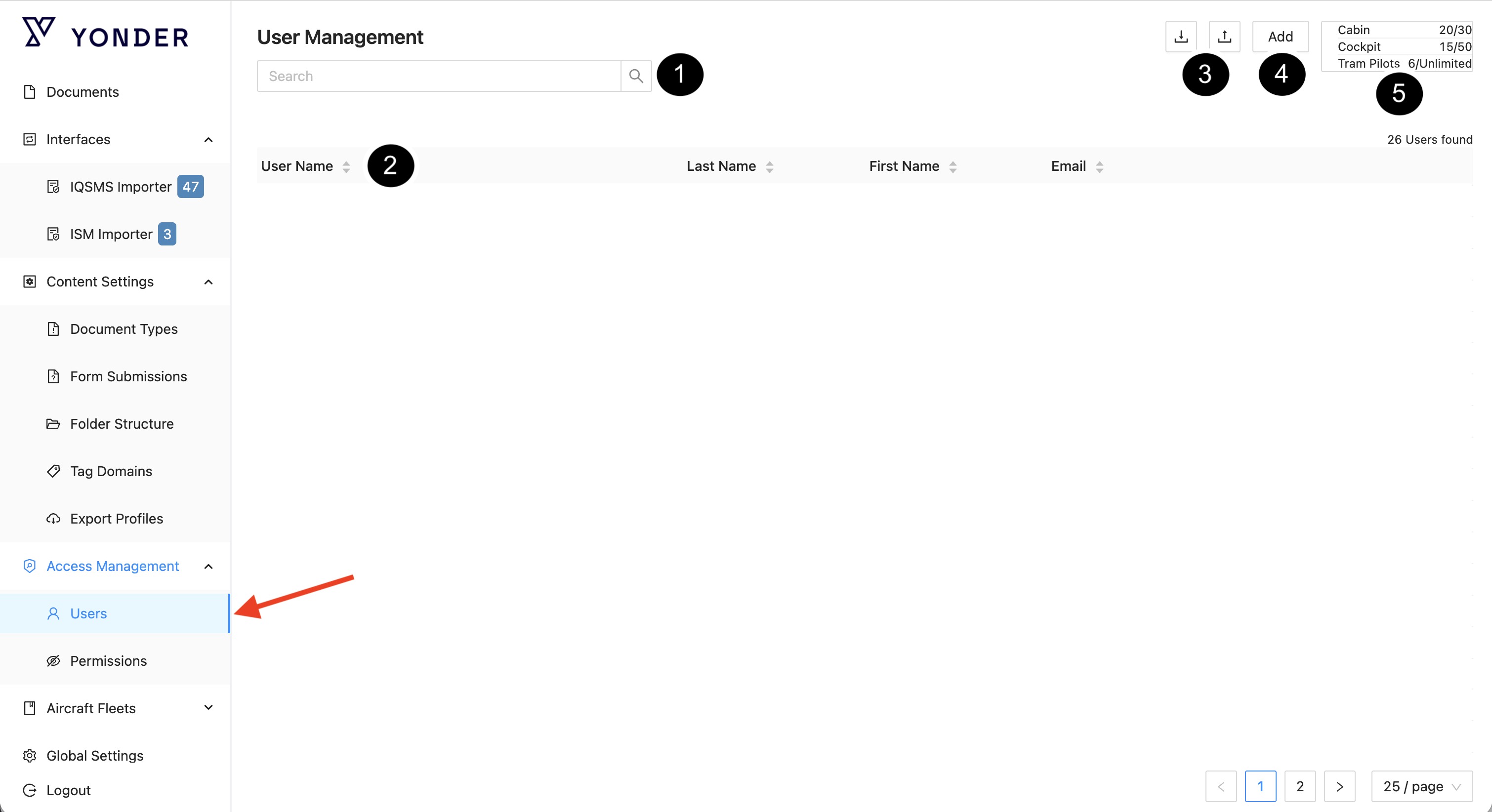Click the Add user button
Image resolution: width=1492 pixels, height=812 pixels.
click(x=1280, y=37)
